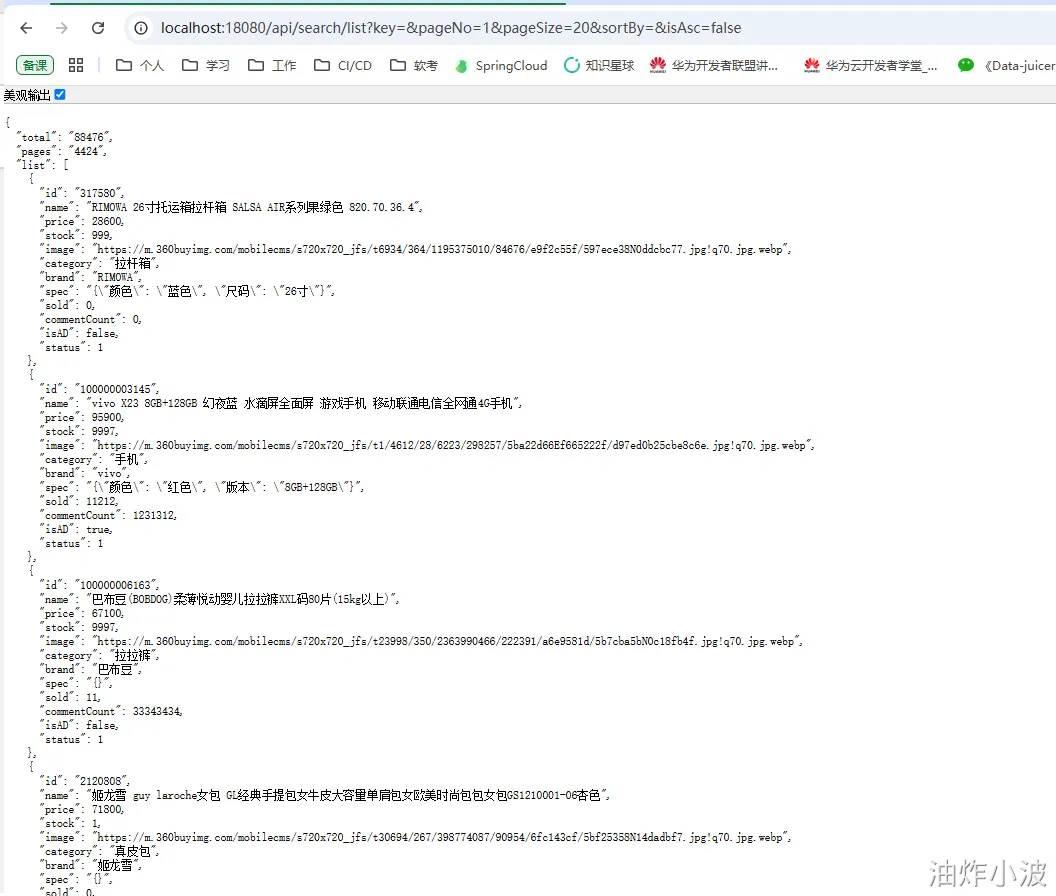Open the Data-juicer bookmark

(1007, 65)
